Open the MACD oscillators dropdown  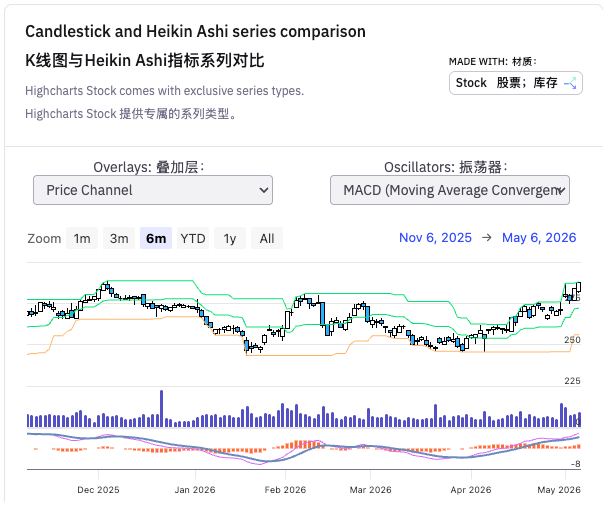(x=450, y=190)
